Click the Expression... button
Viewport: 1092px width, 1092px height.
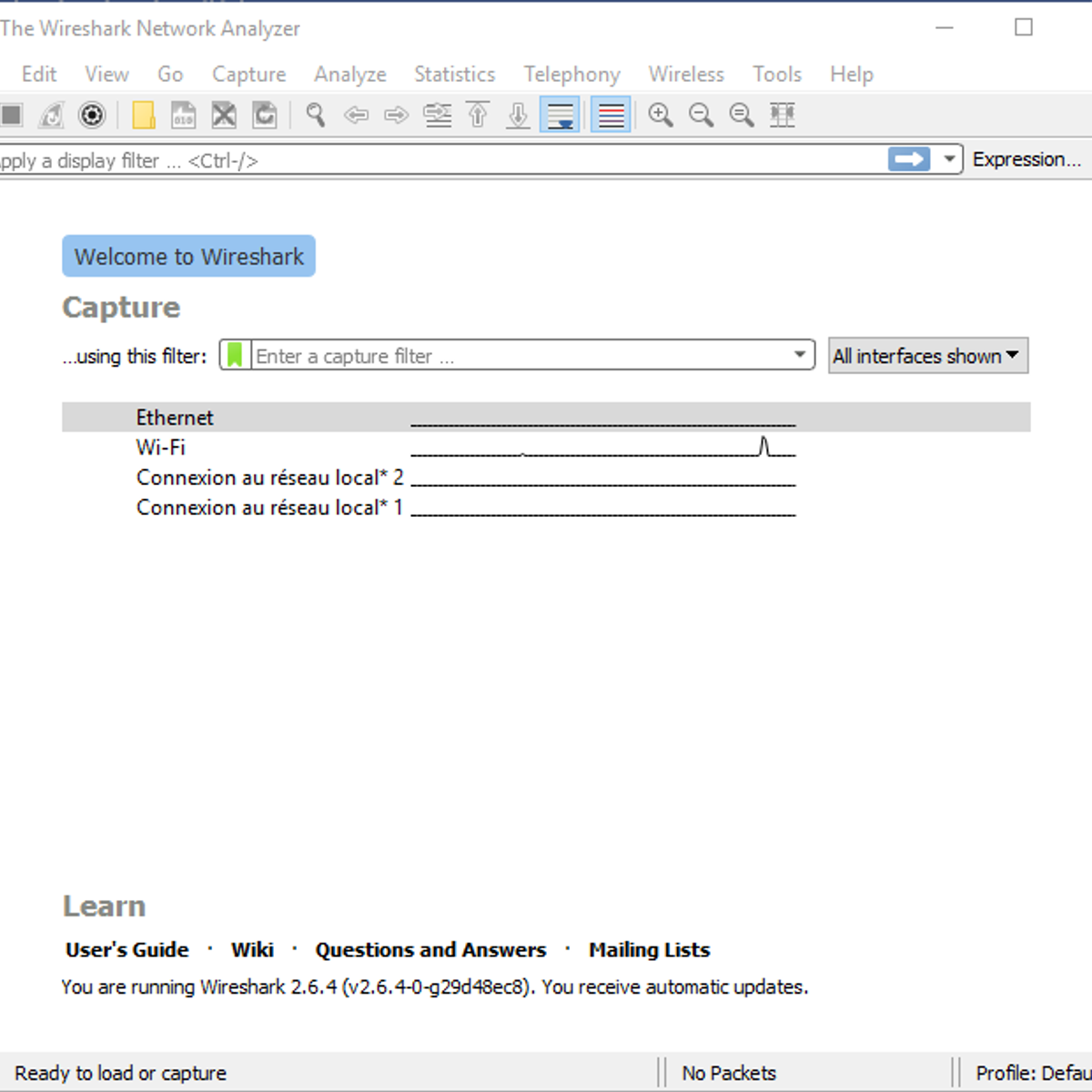pyautogui.click(x=1026, y=159)
